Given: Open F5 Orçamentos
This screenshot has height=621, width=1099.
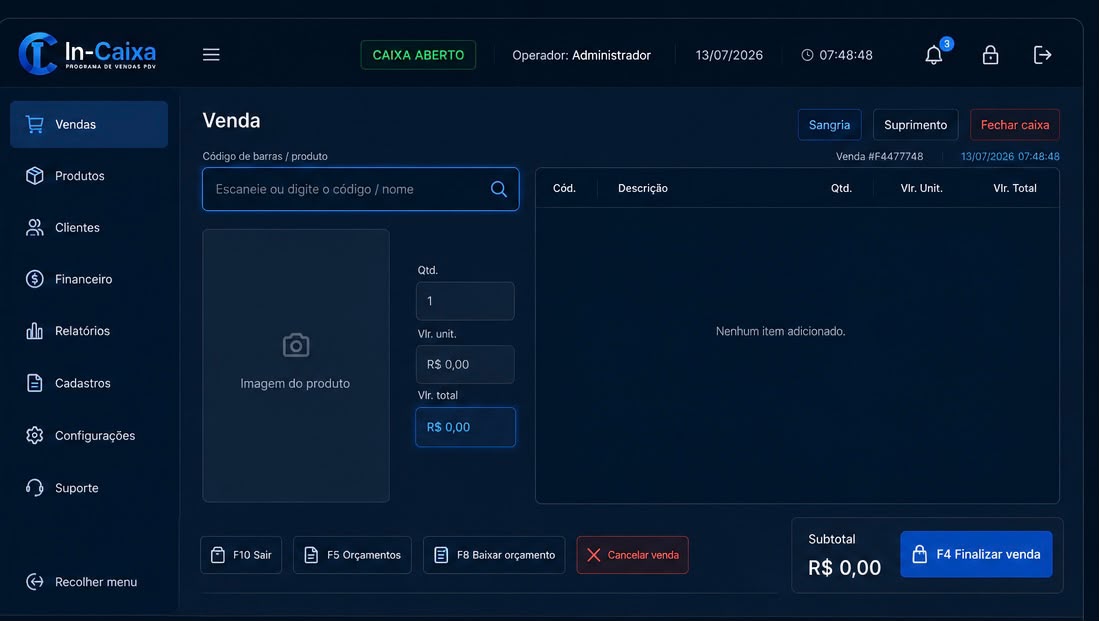Looking at the screenshot, I should pyautogui.click(x=353, y=555).
